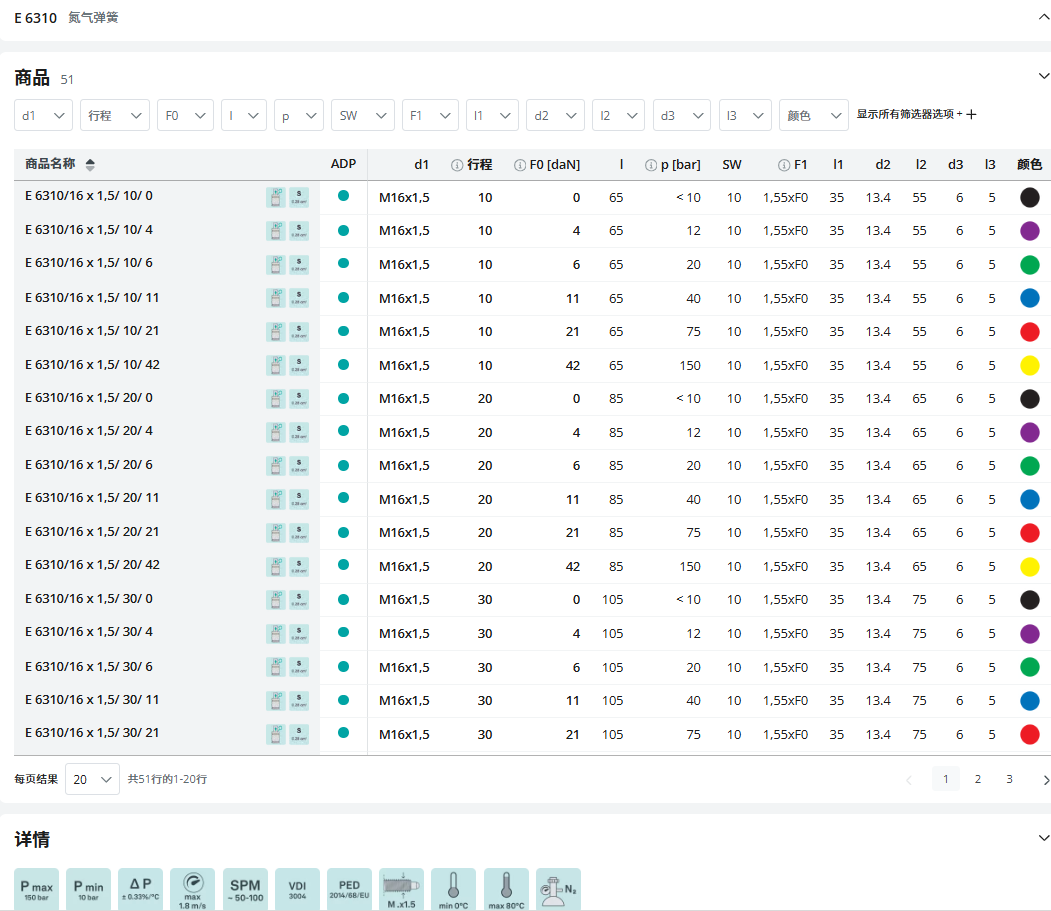This screenshot has width=1051, height=911.
Task: Go to page 2
Action: click(x=978, y=779)
